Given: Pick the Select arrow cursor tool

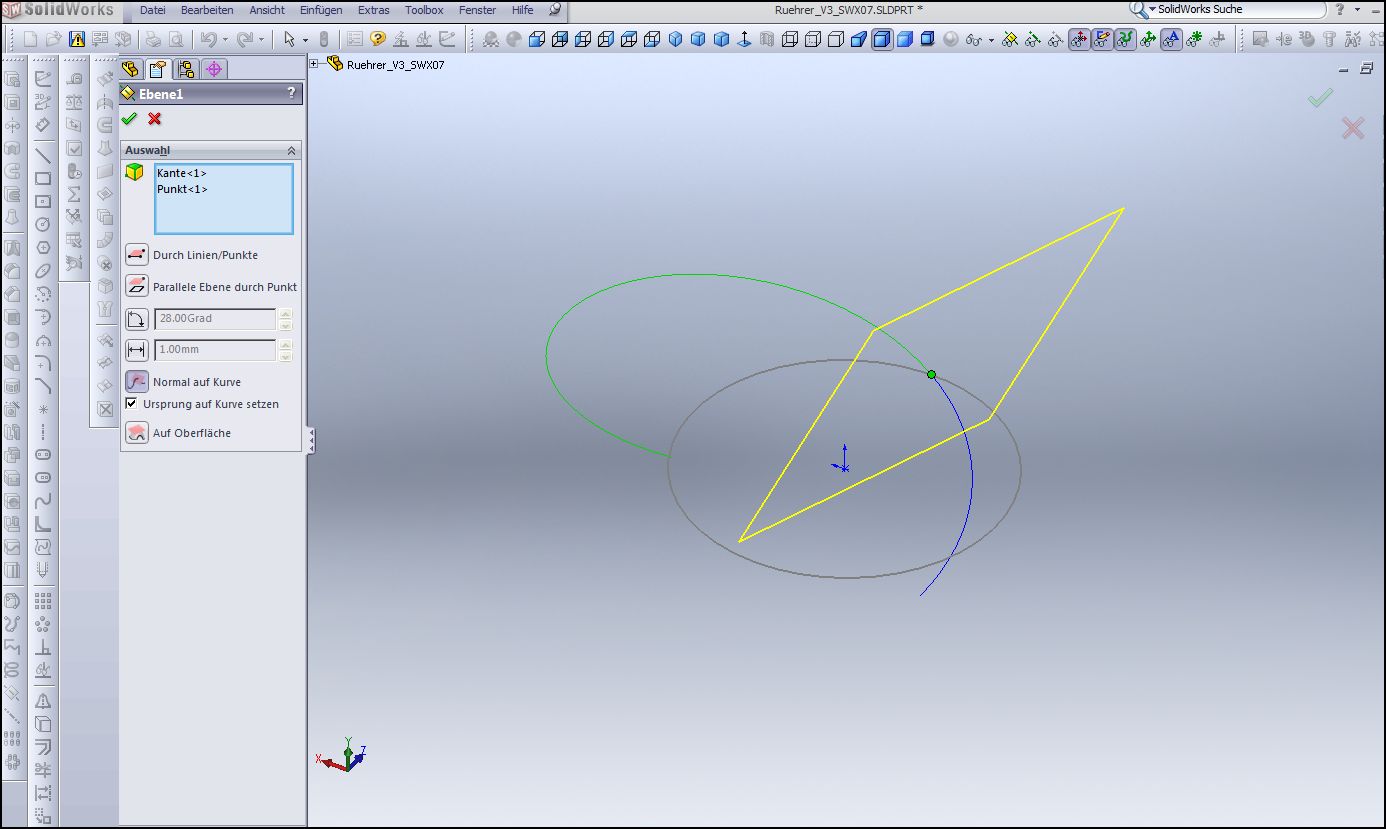Looking at the screenshot, I should point(289,40).
